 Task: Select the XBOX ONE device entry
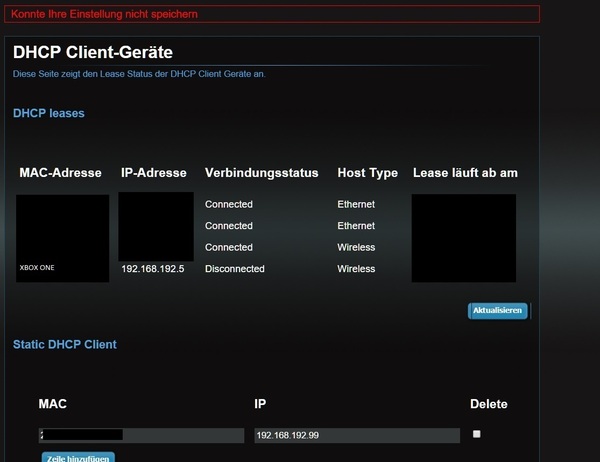click(x=39, y=269)
